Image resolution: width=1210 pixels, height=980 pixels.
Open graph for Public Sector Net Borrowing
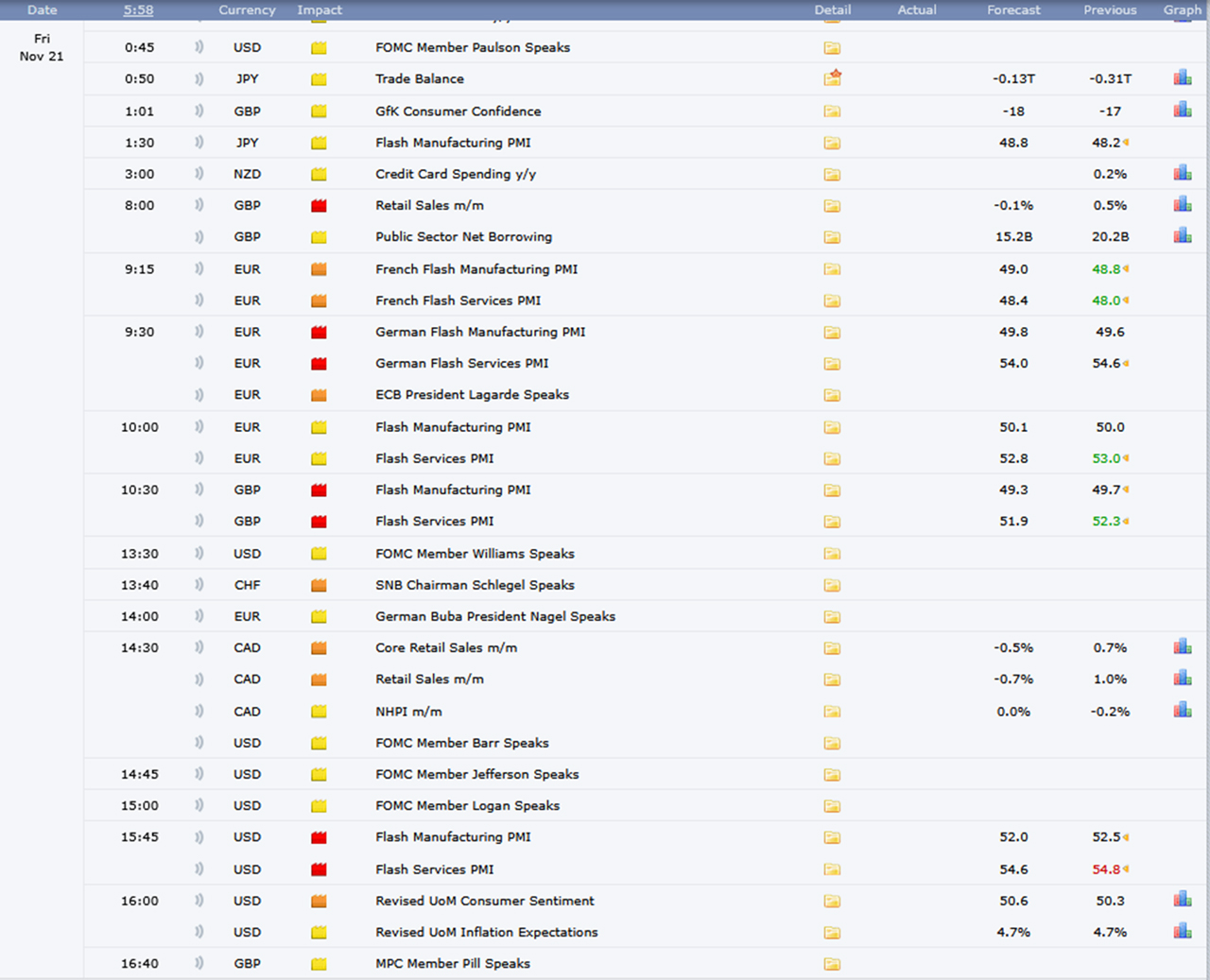point(1182,236)
